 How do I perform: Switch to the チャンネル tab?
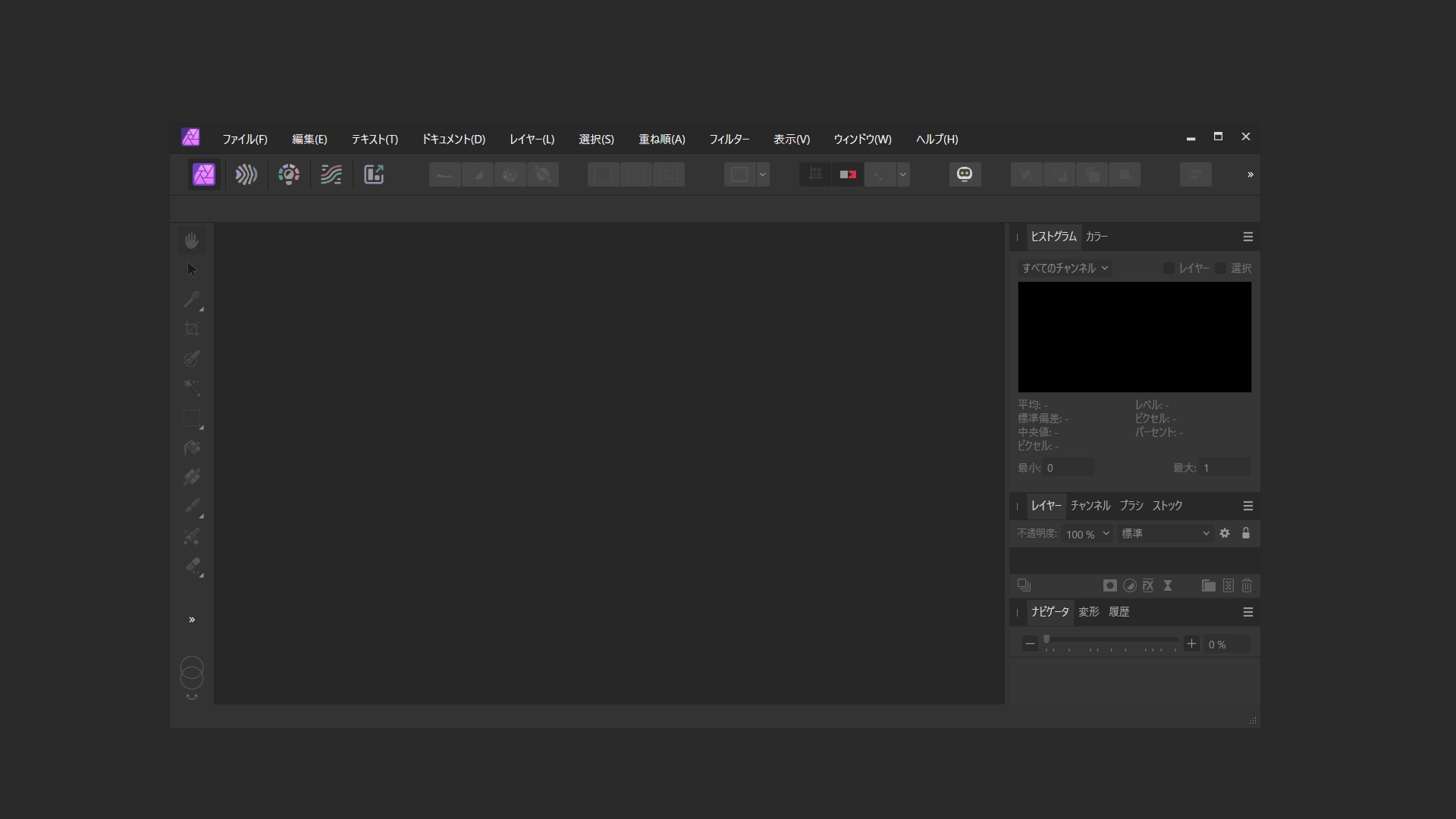(1090, 506)
